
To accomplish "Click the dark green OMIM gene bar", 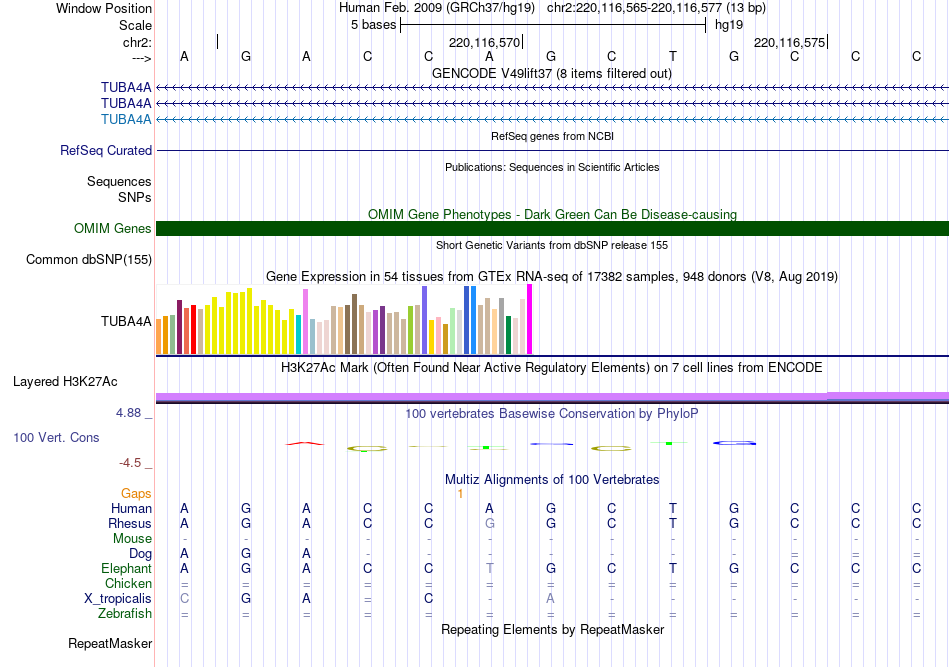I will [x=552, y=228].
